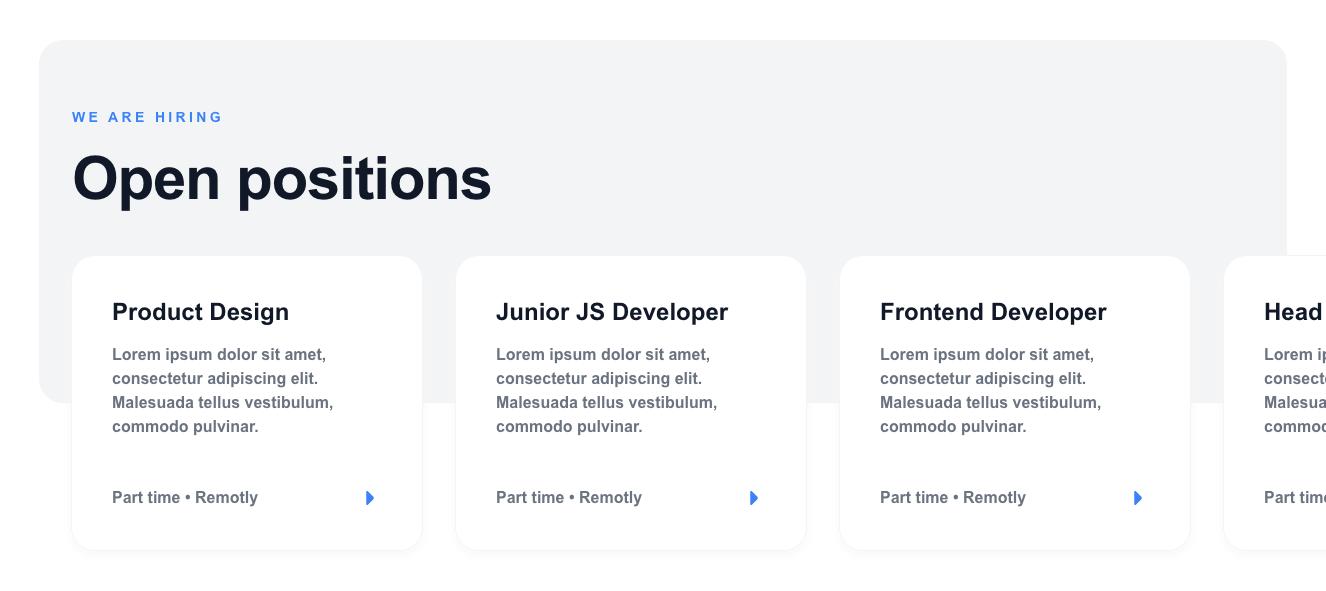The height and width of the screenshot is (591, 1326).
Task: Click empty space right of "Open positions" heading
Action: point(850,180)
